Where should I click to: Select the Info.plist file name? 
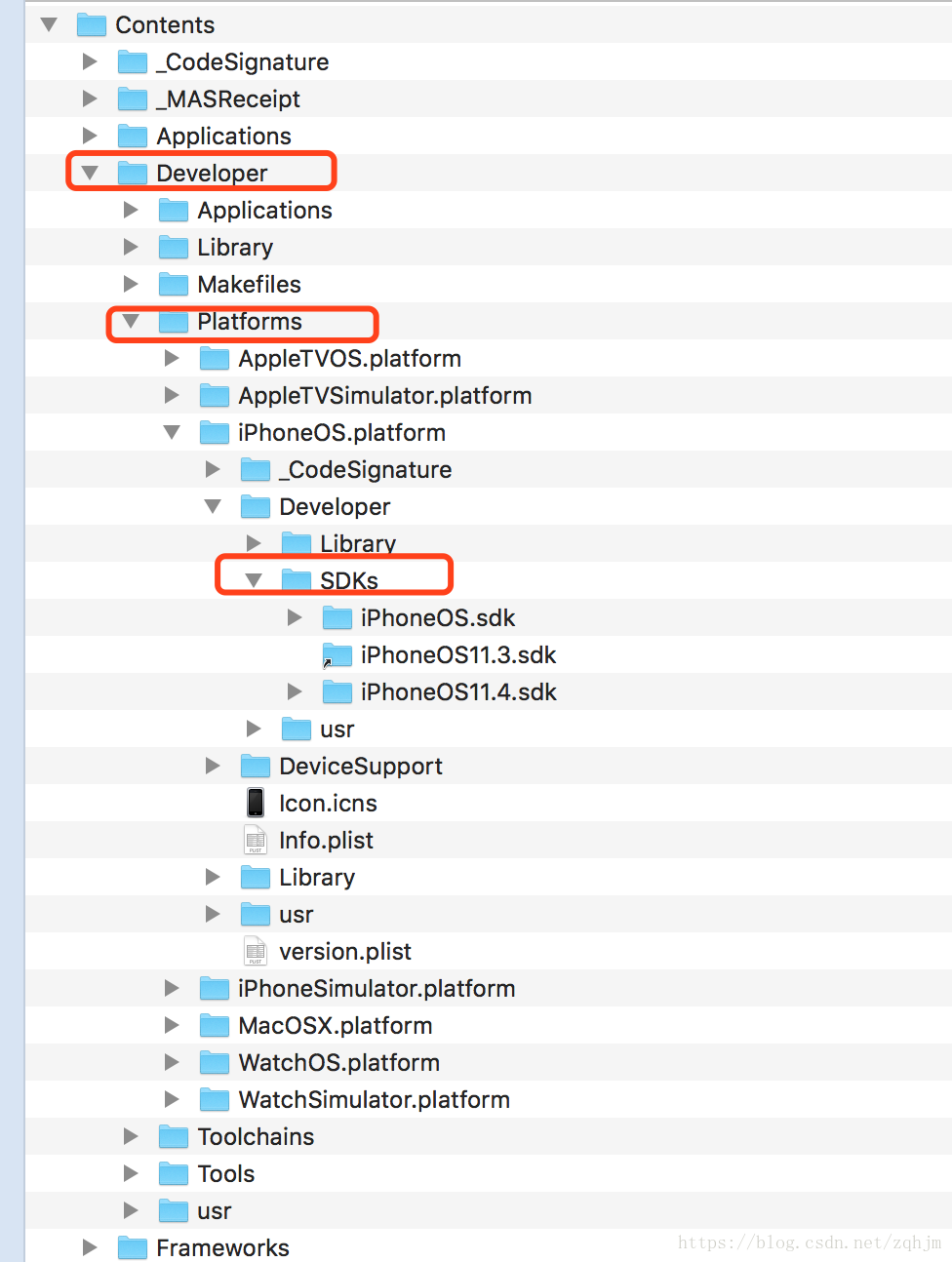(x=326, y=841)
